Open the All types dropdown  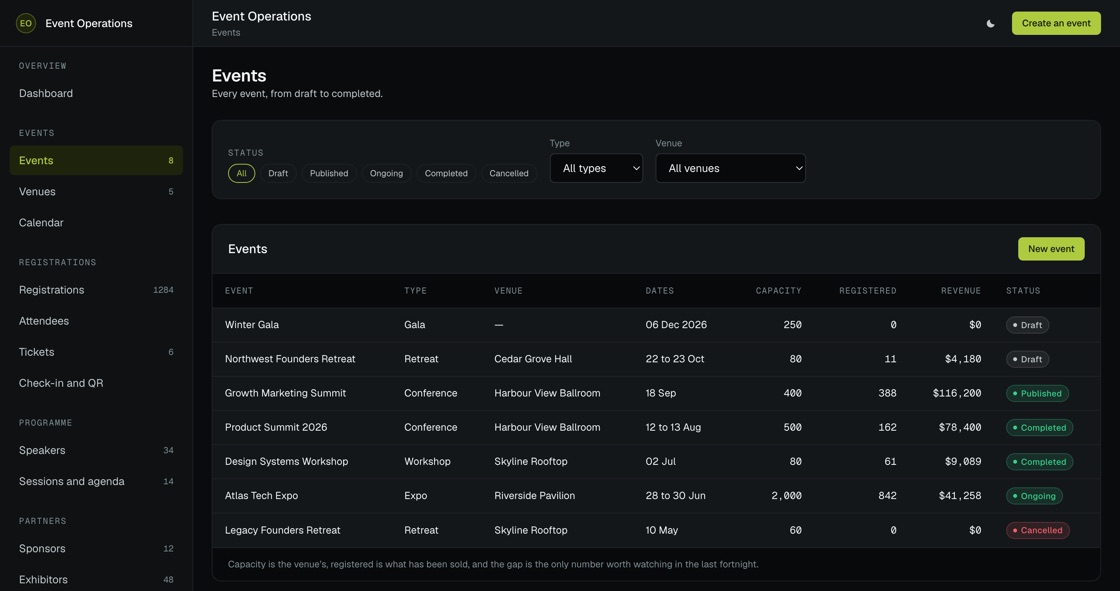(596, 168)
